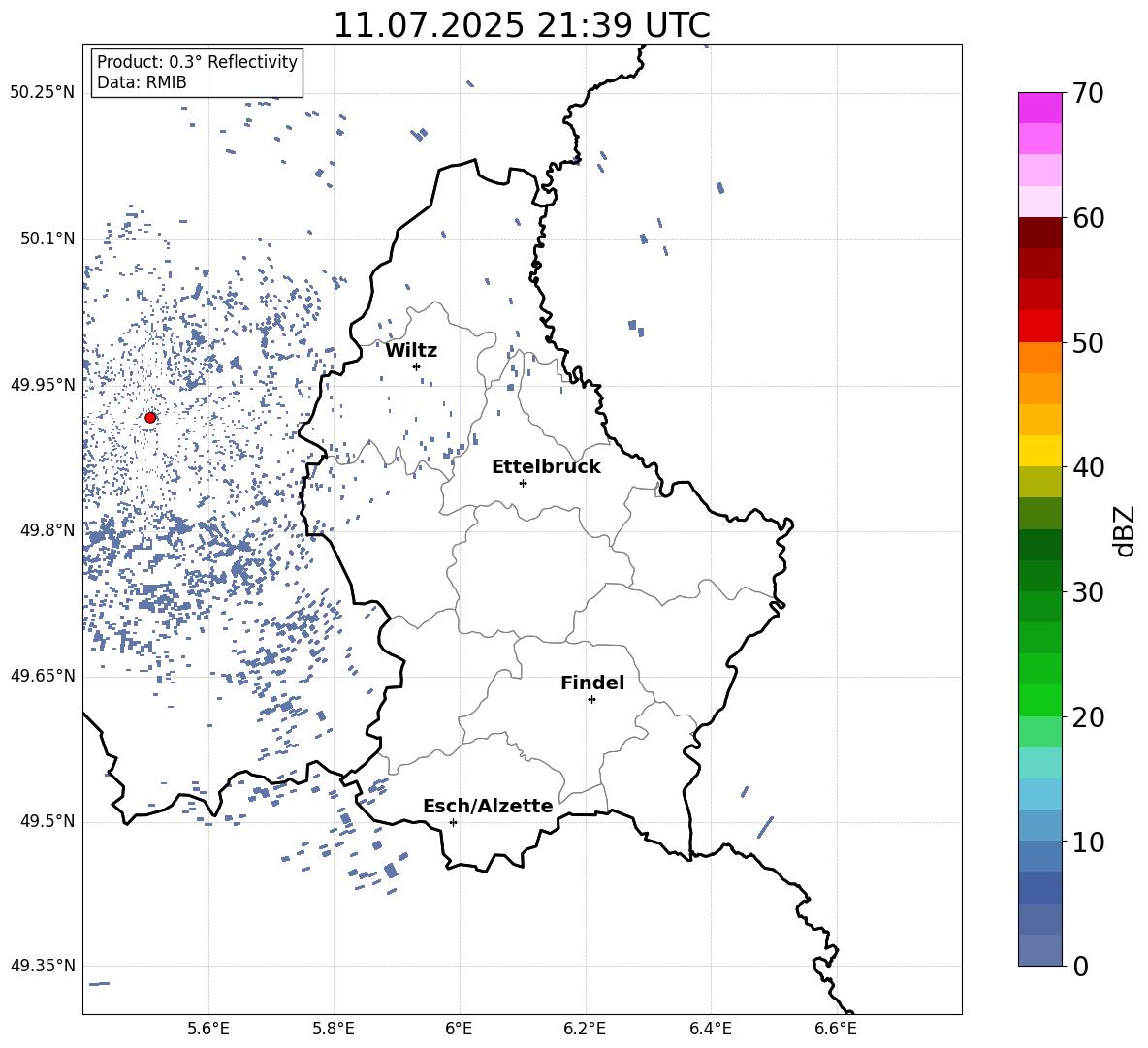Screen dimensions: 1148x1048
Task: Click the bright red swatch just above 50 dBZ
Action: [x=1040, y=327]
